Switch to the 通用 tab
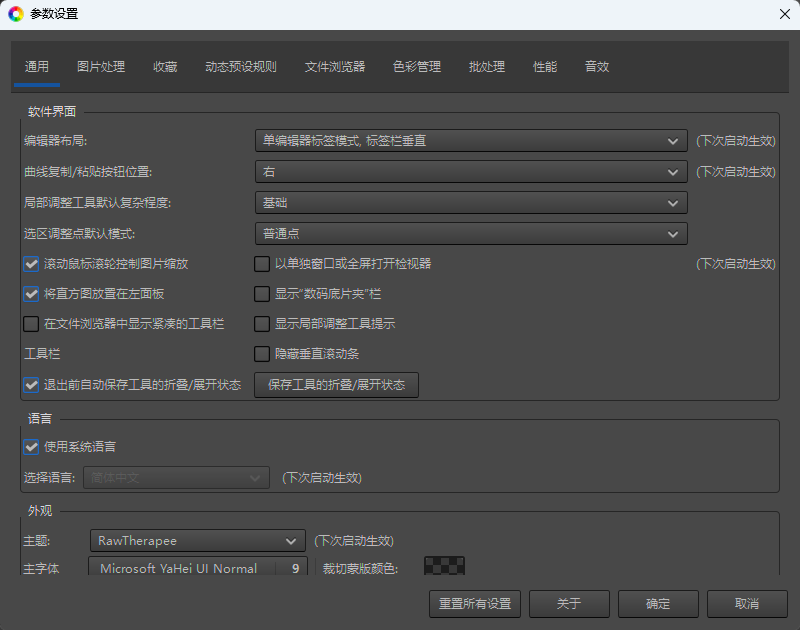Image resolution: width=800 pixels, height=630 pixels. (37, 67)
